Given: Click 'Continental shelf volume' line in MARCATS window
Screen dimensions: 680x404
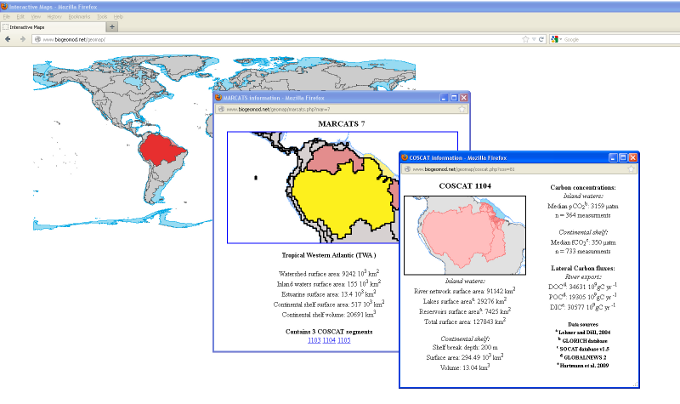Looking at the screenshot, I should (x=329, y=314).
